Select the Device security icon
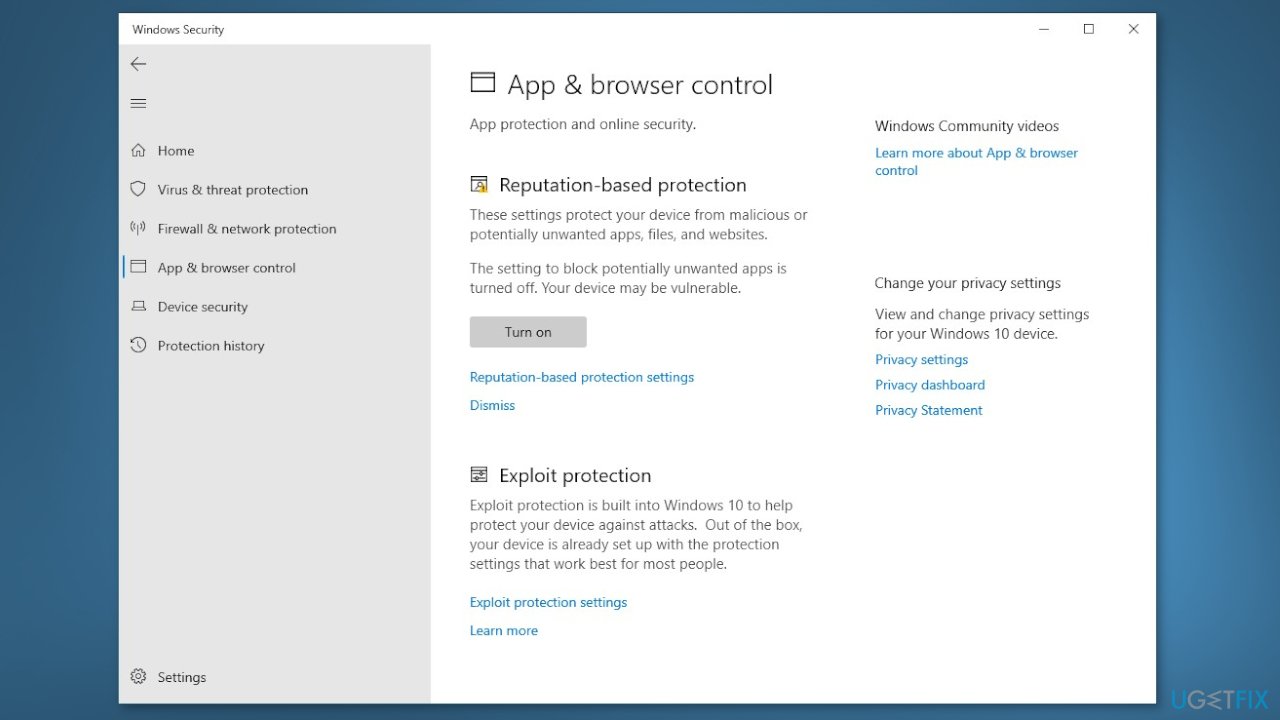 click(138, 306)
